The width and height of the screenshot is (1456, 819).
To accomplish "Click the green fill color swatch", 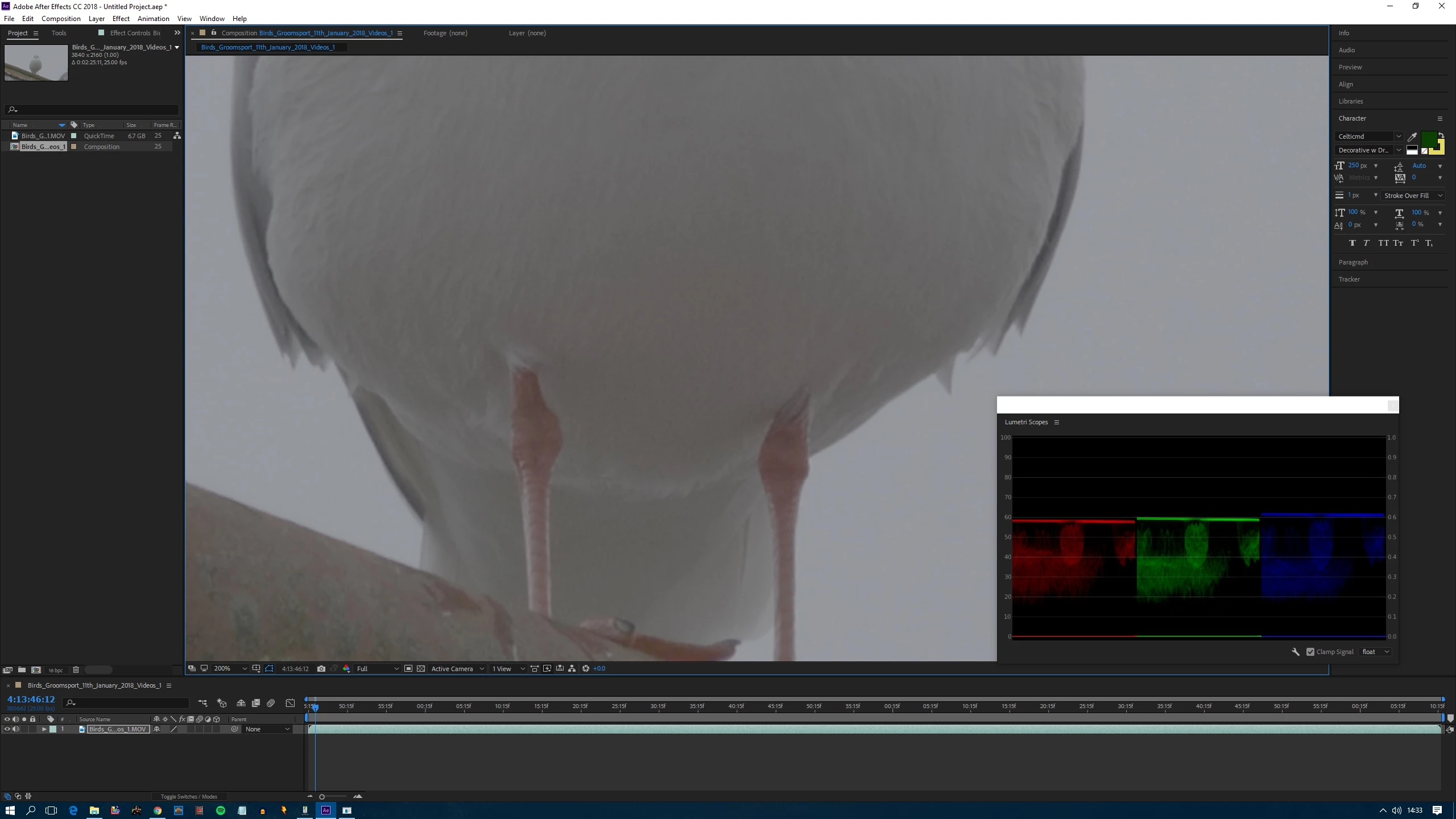I will [x=1428, y=138].
